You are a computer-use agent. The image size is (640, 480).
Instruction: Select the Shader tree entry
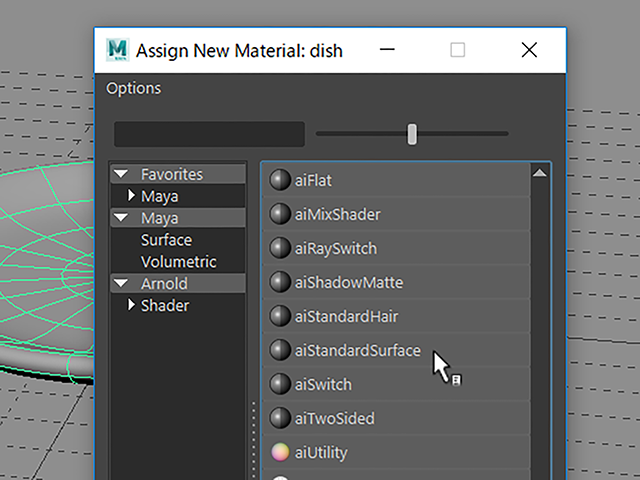point(165,305)
